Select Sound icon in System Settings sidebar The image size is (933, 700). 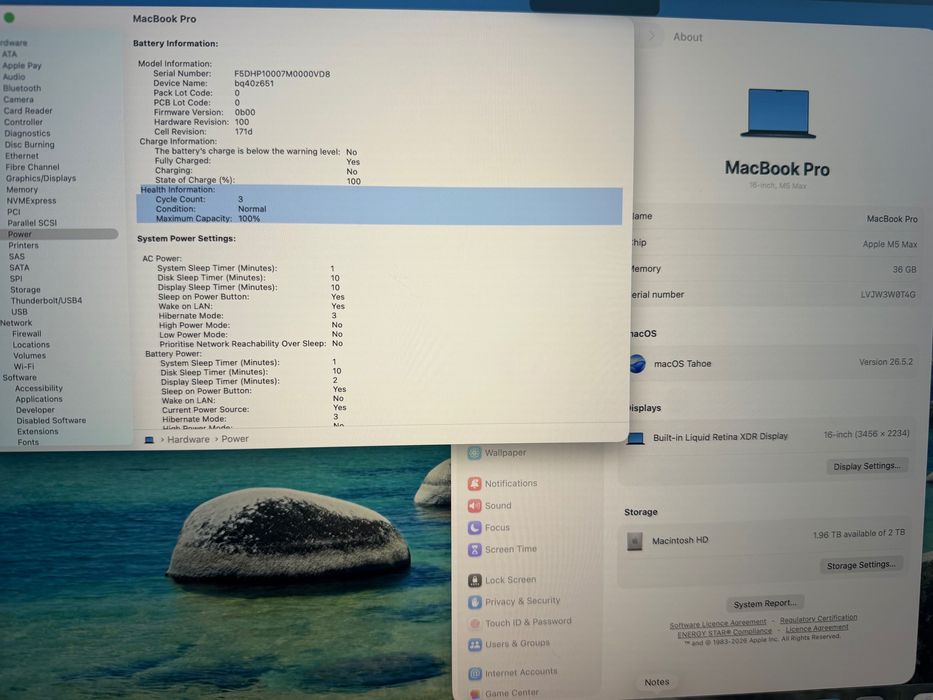(474, 505)
